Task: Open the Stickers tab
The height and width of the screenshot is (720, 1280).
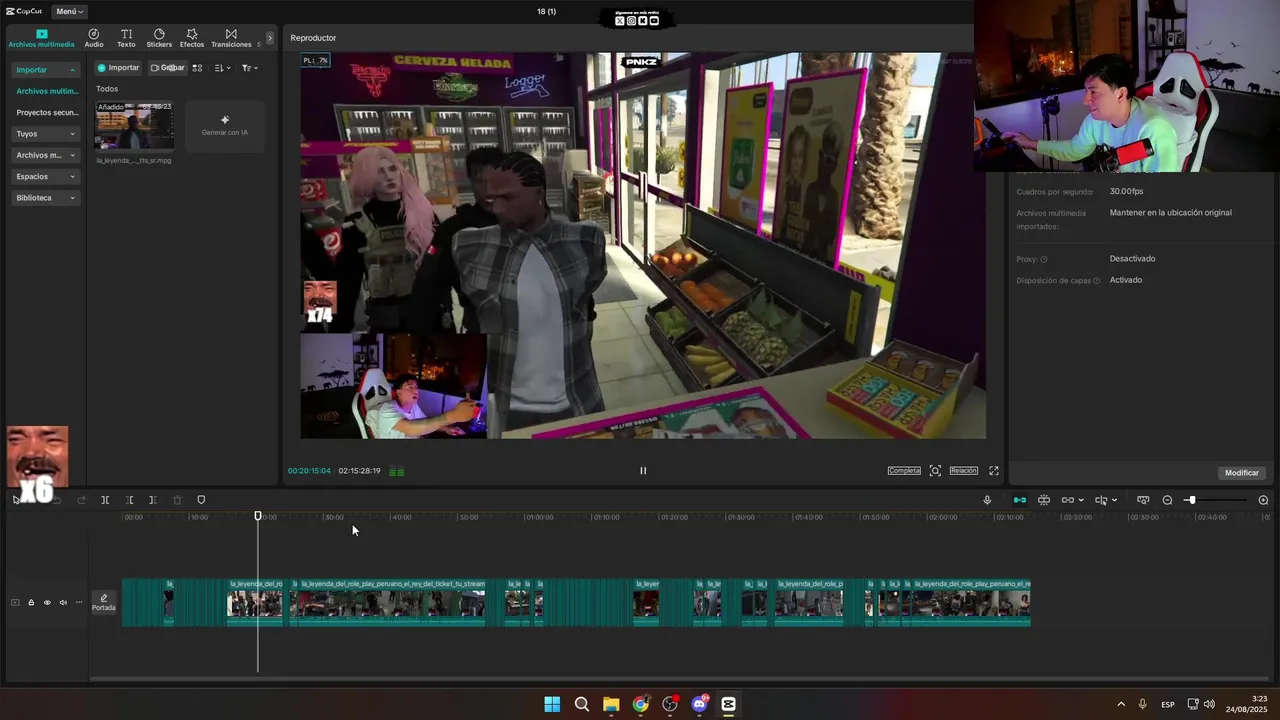Action: tap(159, 38)
